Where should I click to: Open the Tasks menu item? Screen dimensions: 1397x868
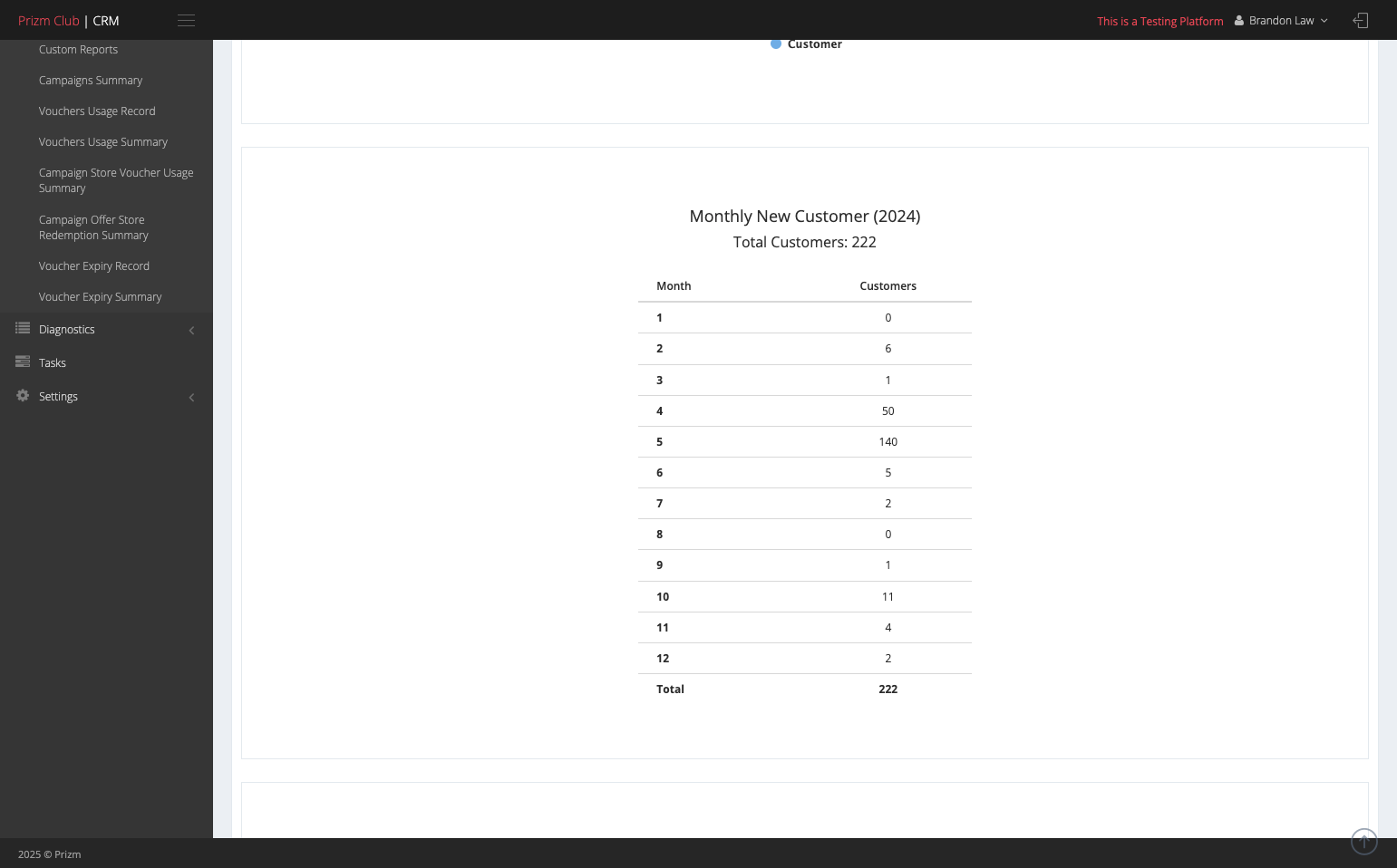coord(53,363)
